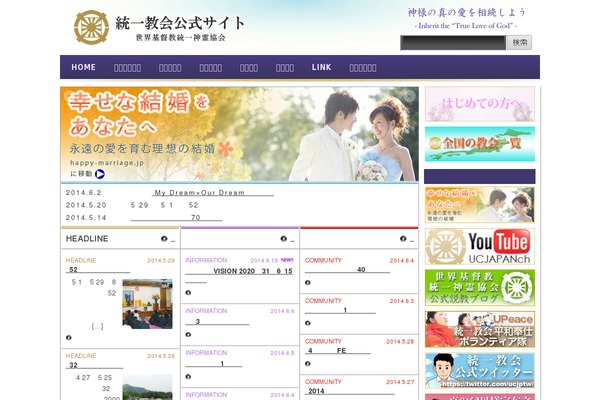Click the arrow icon in the middle column header
The height and width of the screenshot is (400, 600).
284,238
